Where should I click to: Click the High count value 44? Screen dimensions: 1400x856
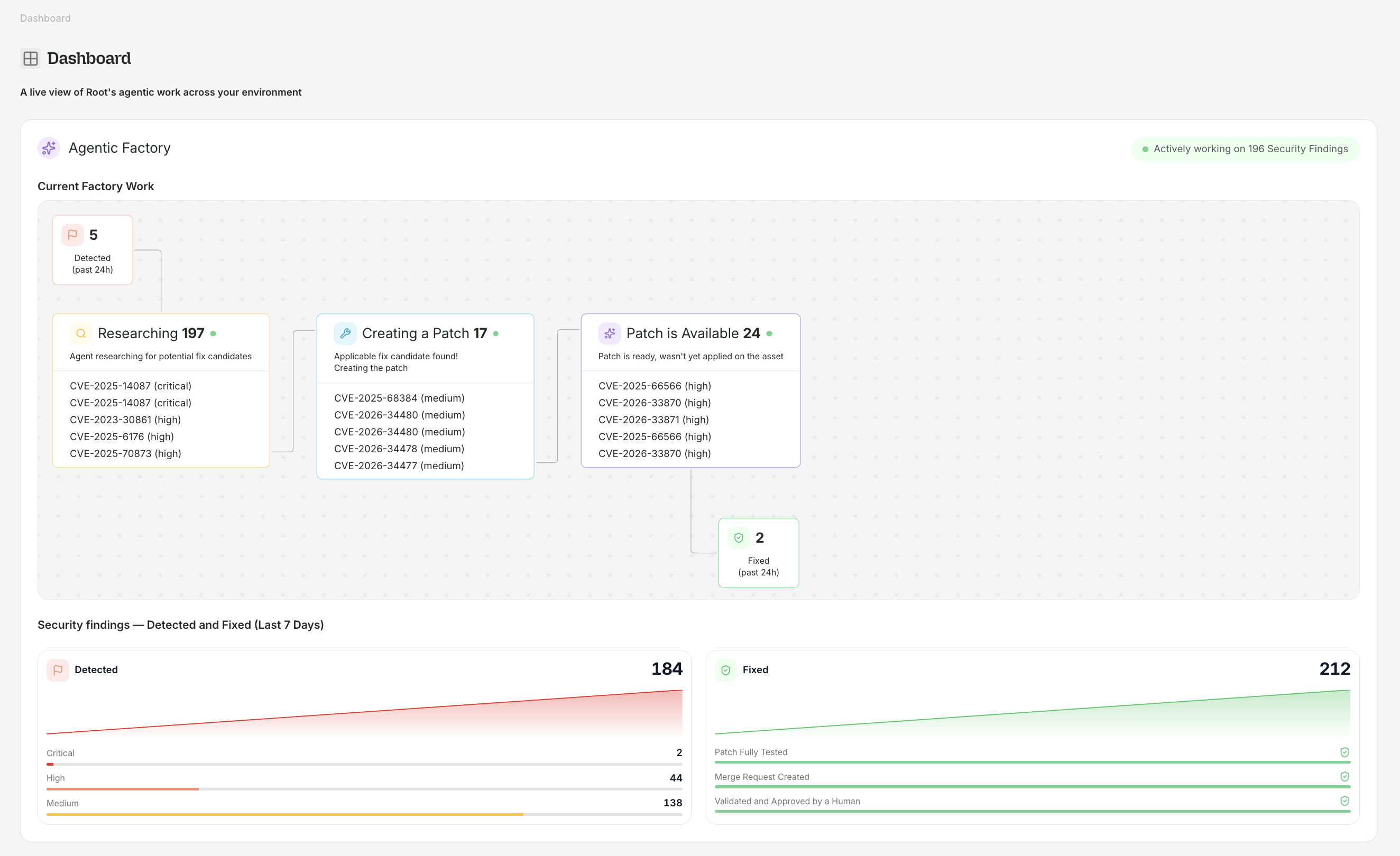click(676, 778)
